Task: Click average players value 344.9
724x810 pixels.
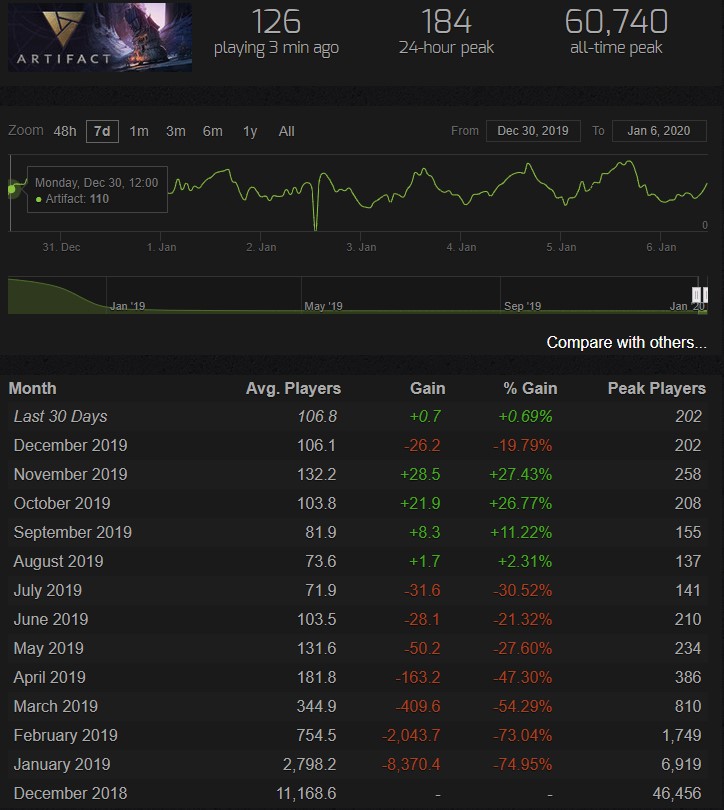Action: (317, 706)
